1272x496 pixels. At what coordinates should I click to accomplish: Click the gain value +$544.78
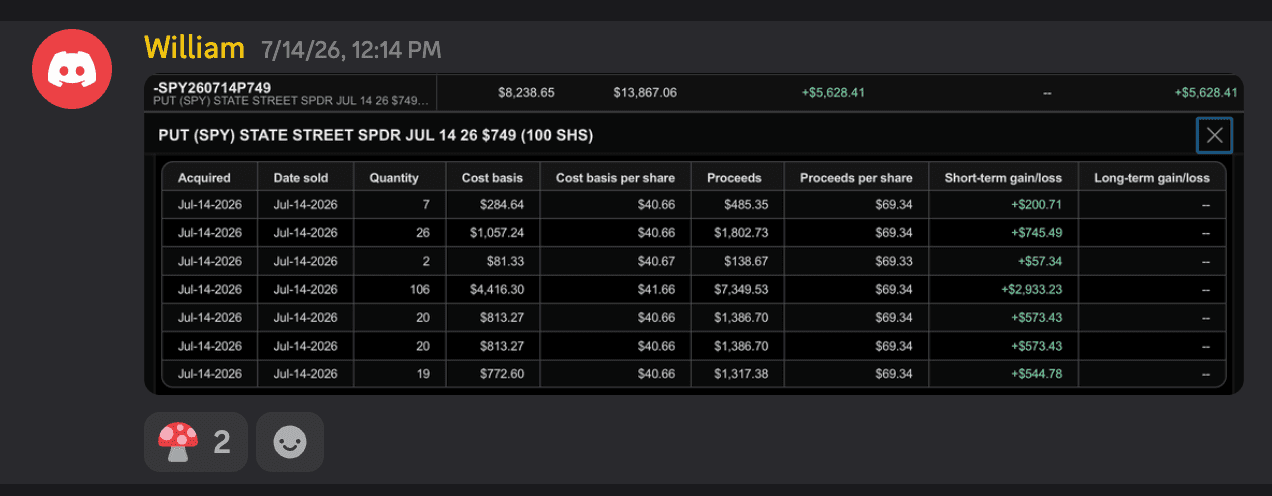[1036, 374]
